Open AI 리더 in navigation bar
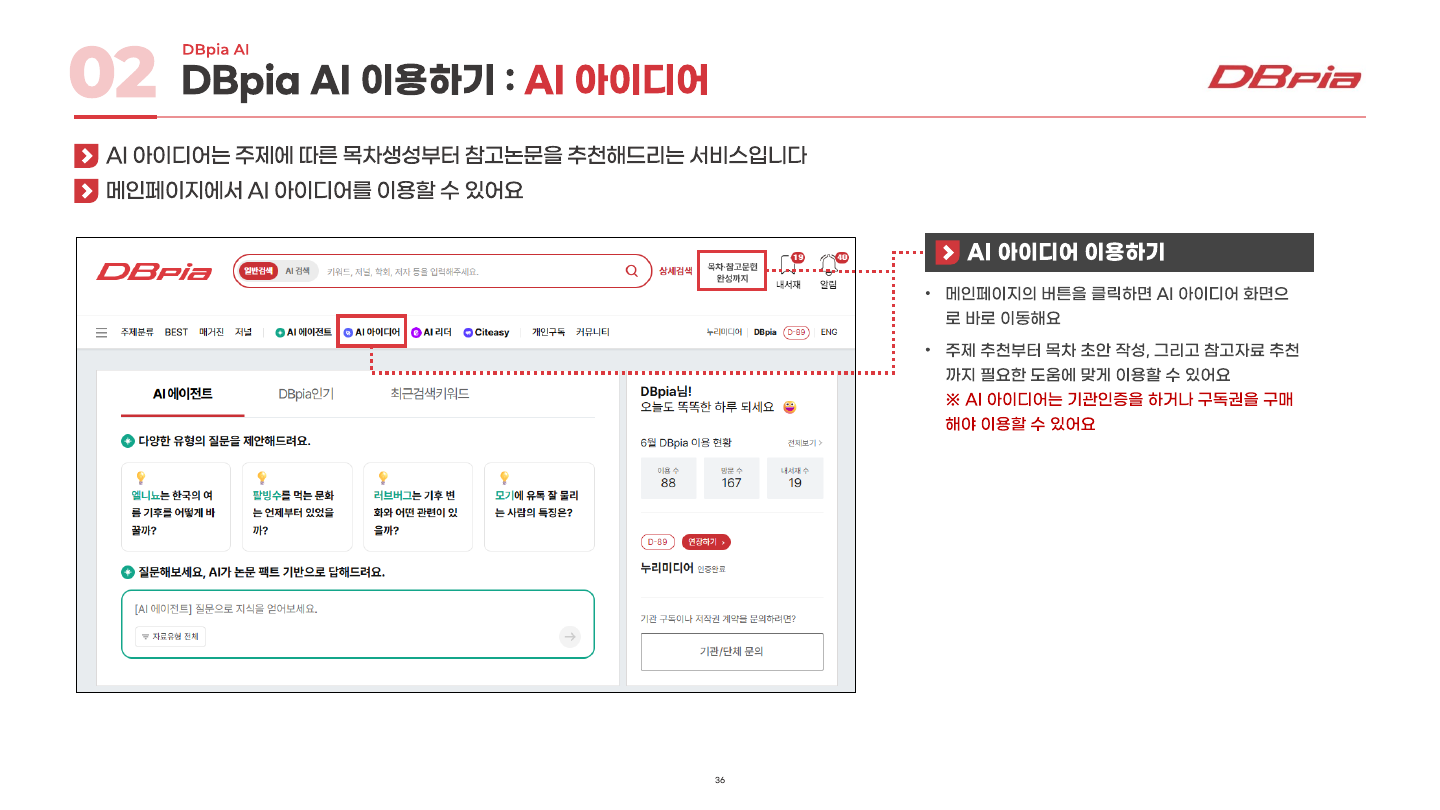Screen dimensions: 1440x810 pos(432,332)
